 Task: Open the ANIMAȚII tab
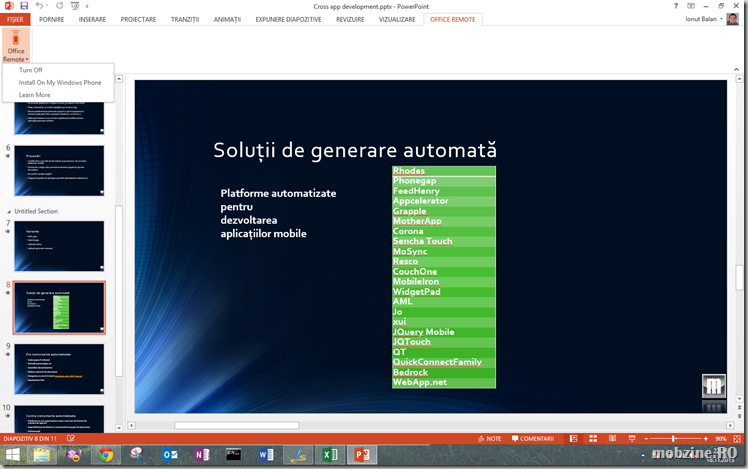click(227, 19)
